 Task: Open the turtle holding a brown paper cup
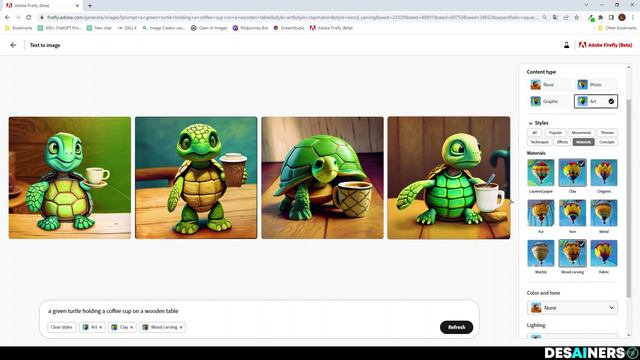[196, 178]
